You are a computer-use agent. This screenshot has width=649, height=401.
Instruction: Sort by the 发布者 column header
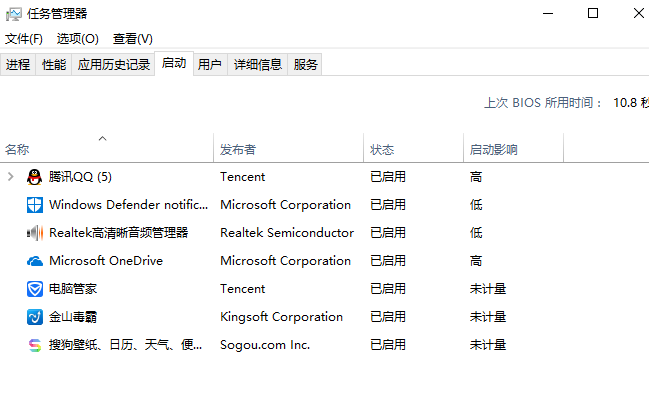coord(238,150)
